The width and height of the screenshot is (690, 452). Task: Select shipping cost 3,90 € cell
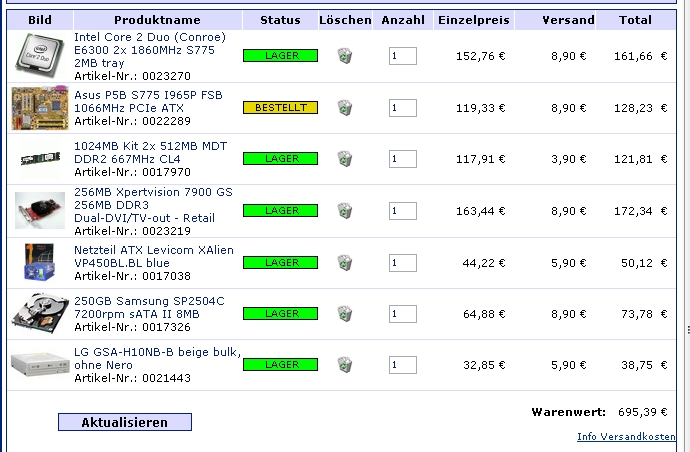point(569,159)
